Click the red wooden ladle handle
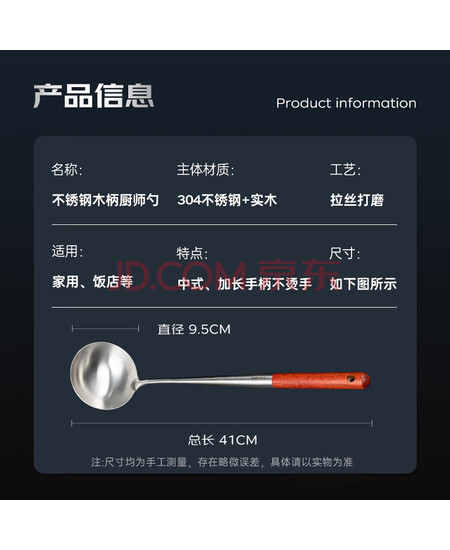Image resolution: width=450 pixels, height=550 pixels. pos(321,381)
